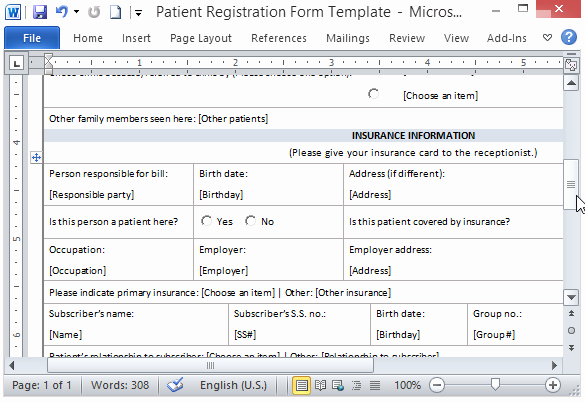
Task: Click [Address] under Address (if different)
Action: coord(370,195)
